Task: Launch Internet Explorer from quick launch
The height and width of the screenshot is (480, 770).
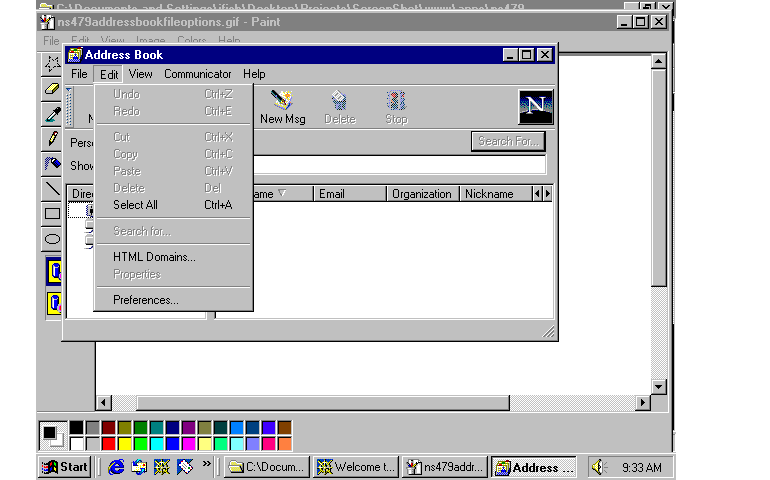Action: pos(116,467)
